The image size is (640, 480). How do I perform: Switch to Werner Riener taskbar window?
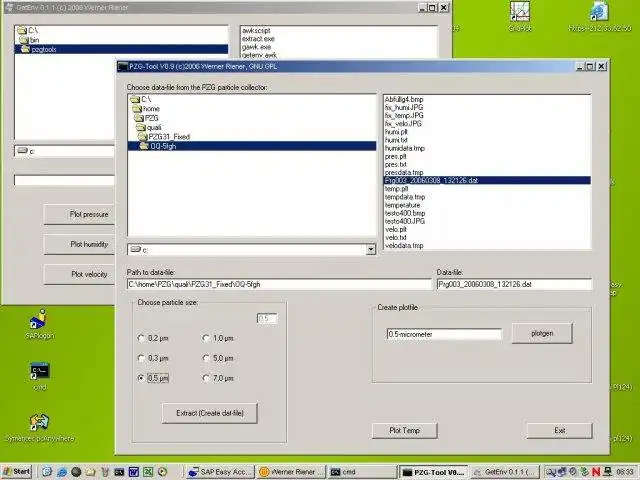291,472
